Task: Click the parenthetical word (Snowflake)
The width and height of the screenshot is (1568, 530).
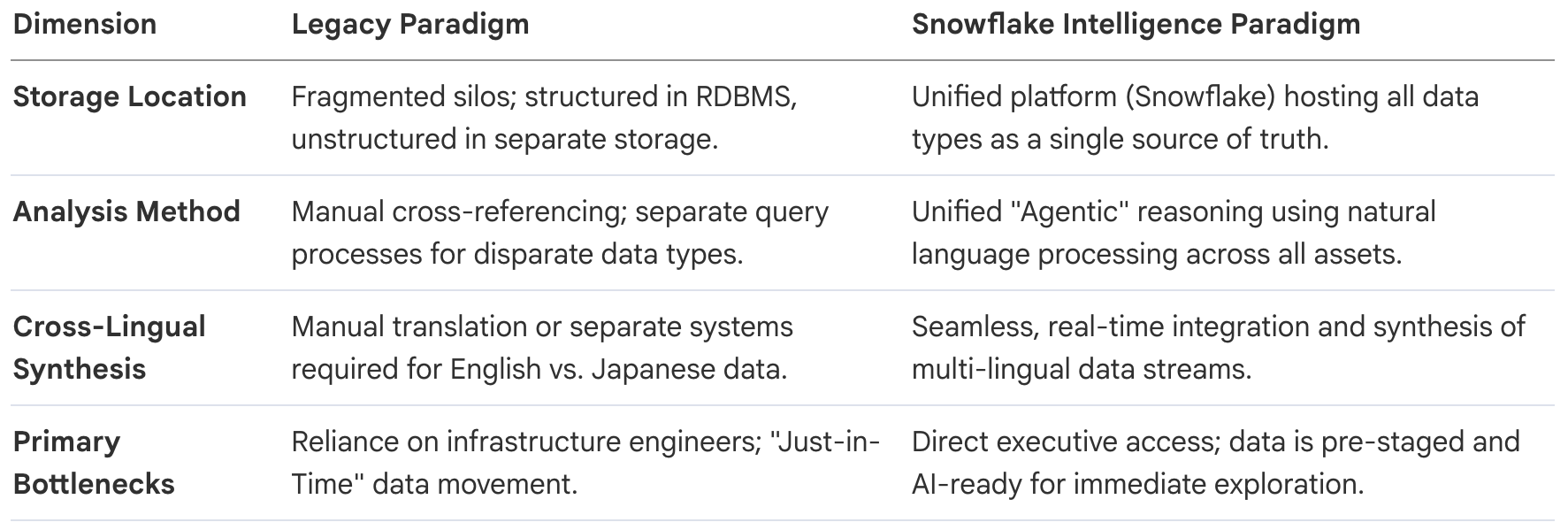Action: (x=1201, y=96)
